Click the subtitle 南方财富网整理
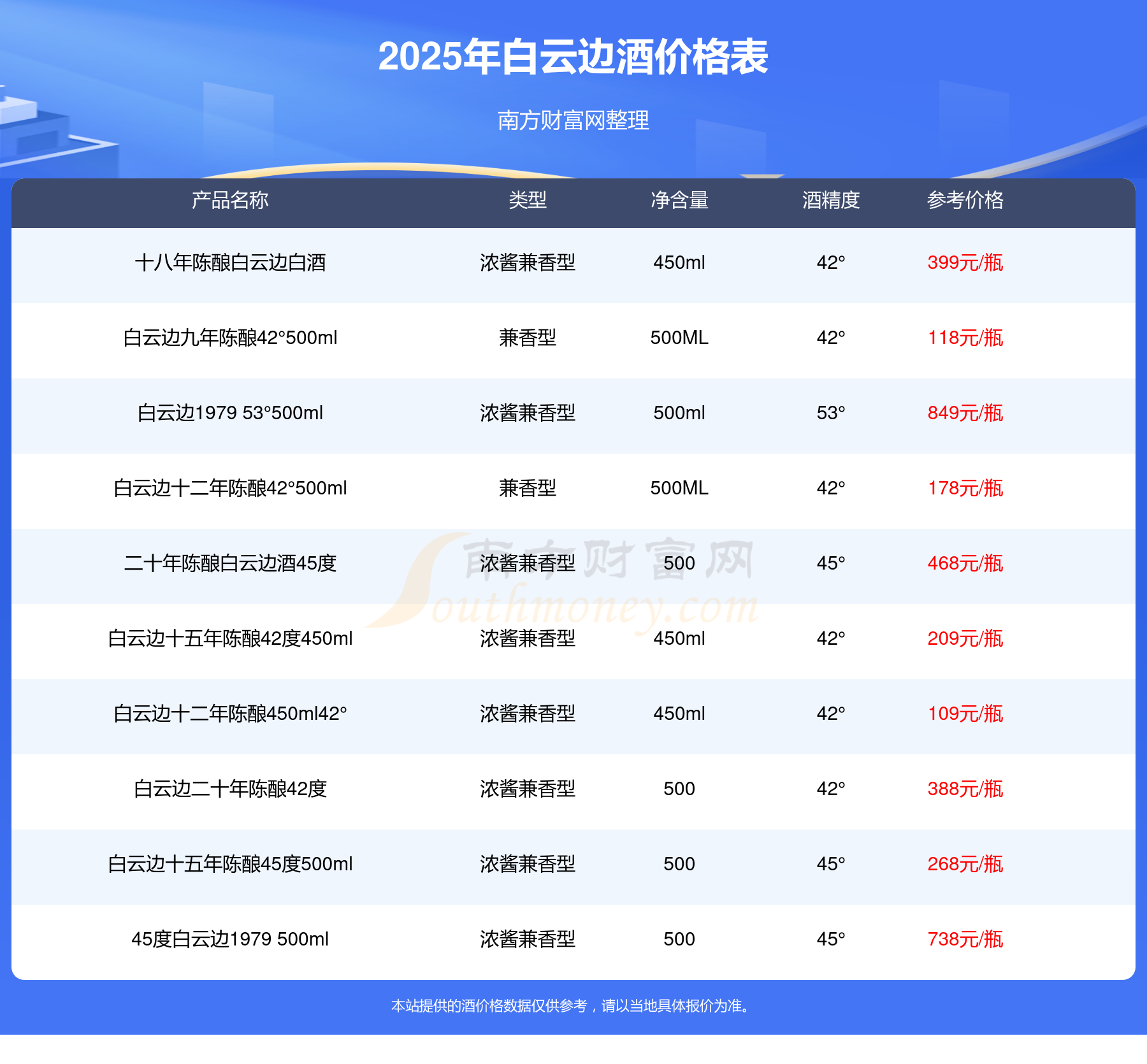The width and height of the screenshot is (1147, 1064). pyautogui.click(x=573, y=120)
